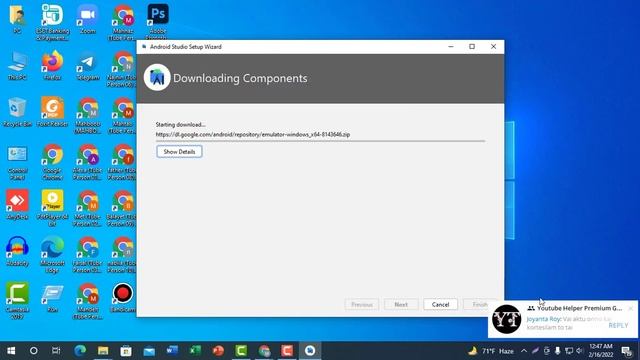The width and height of the screenshot is (640, 360).
Task: Select the Camtasia 2019 desktop icon
Action: tap(17, 301)
